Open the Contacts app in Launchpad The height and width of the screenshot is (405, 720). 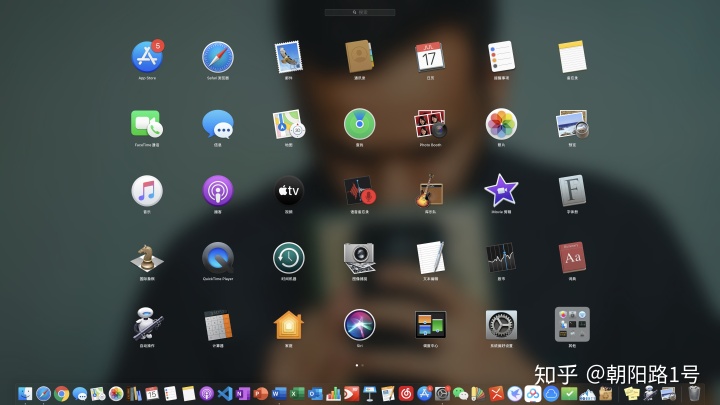(x=359, y=57)
